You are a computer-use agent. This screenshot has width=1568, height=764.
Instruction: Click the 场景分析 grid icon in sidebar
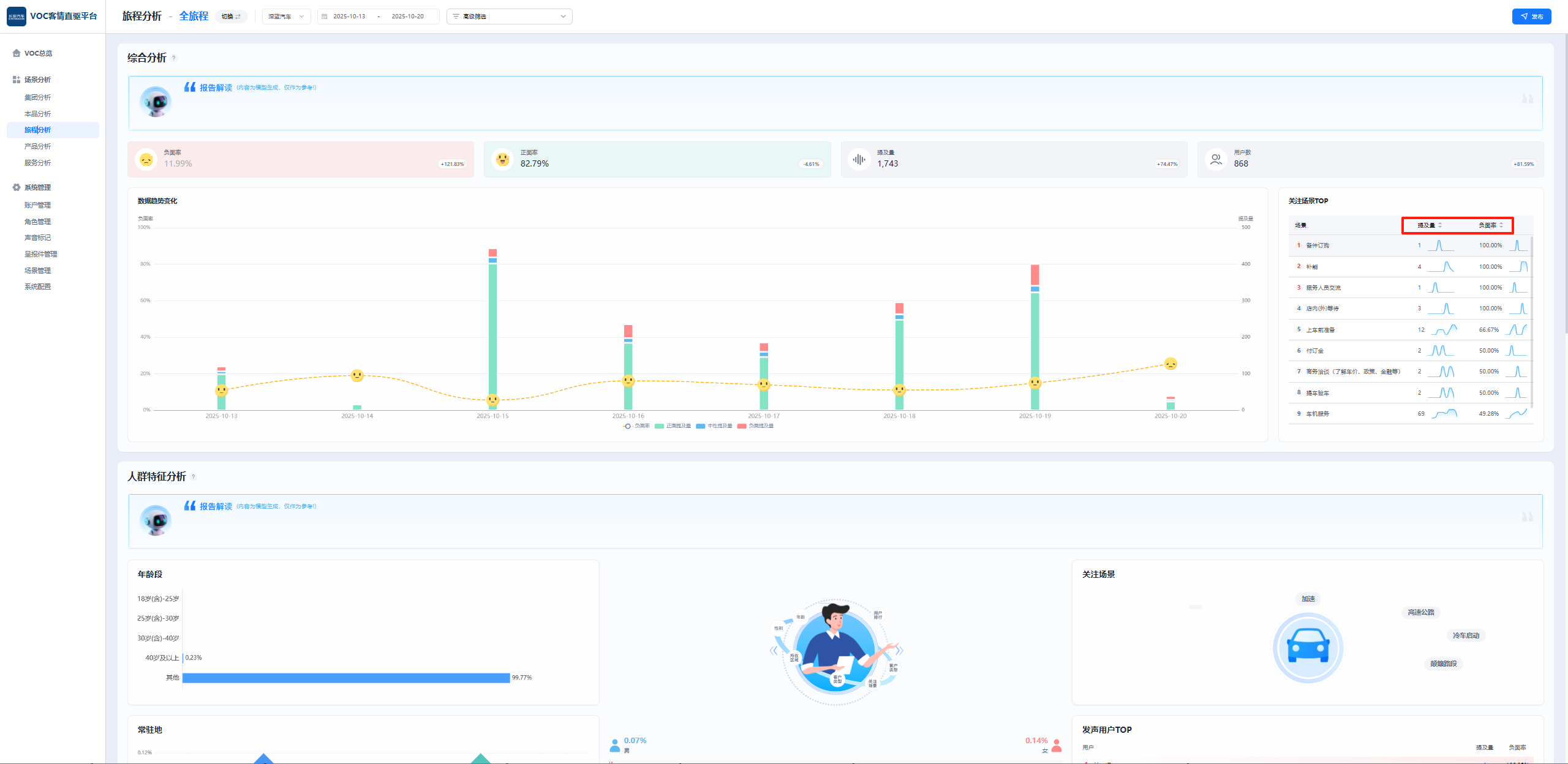pos(17,80)
